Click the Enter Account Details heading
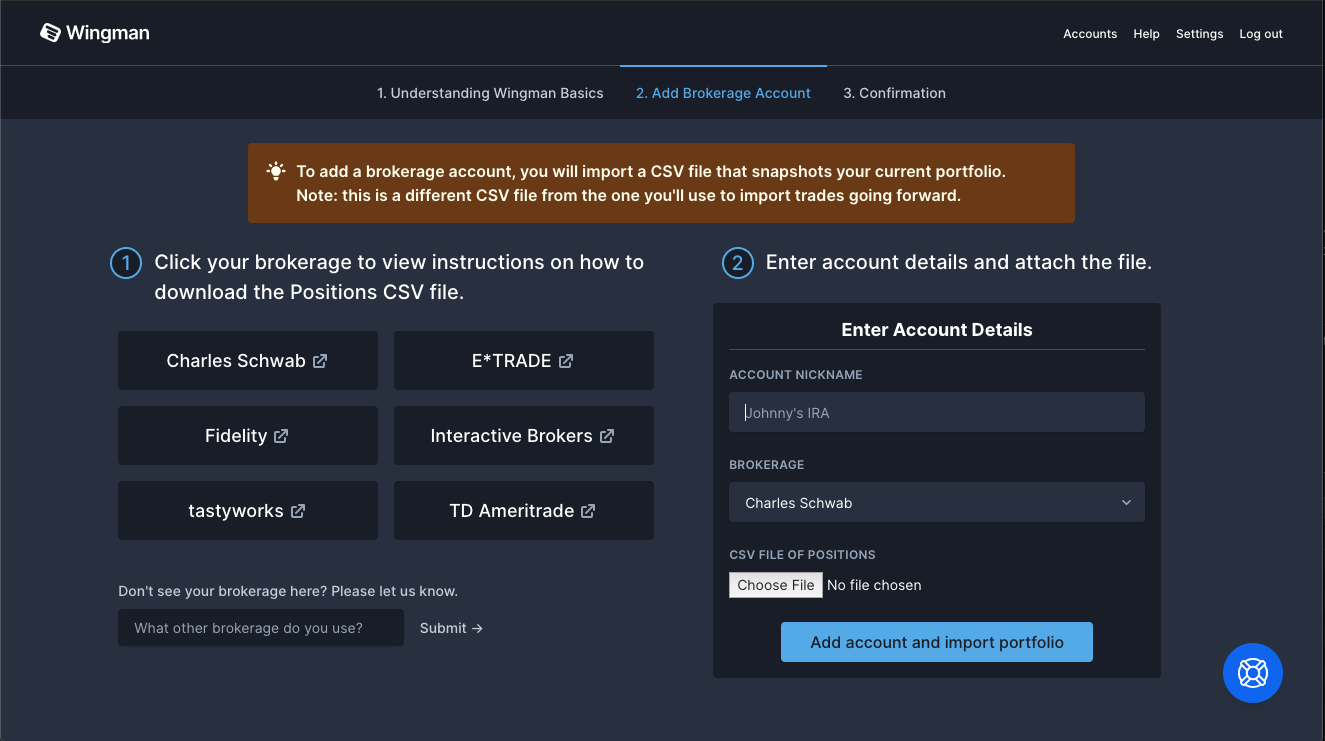 (937, 330)
